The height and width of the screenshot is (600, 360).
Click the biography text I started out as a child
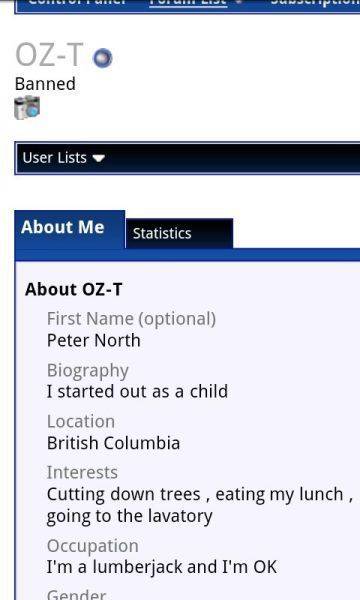click(137, 391)
